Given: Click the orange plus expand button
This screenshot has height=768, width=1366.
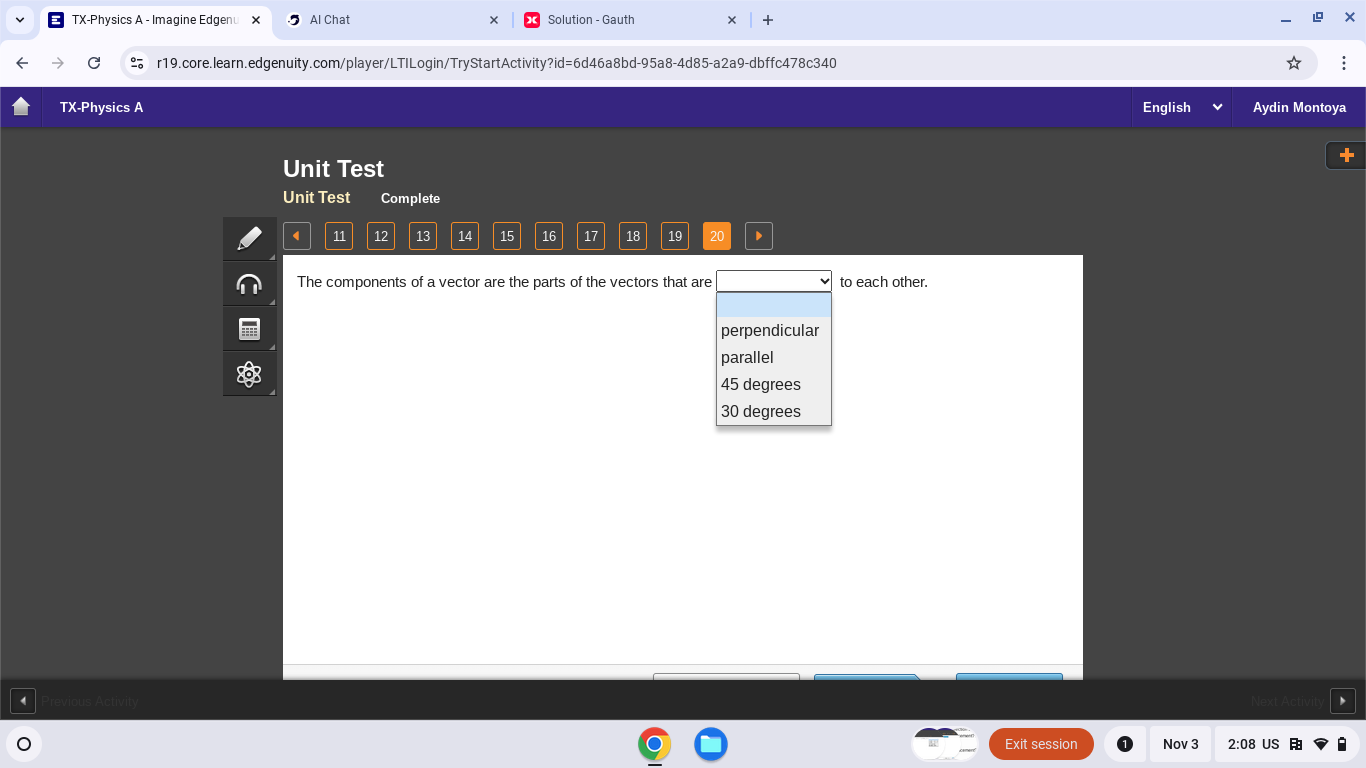Looking at the screenshot, I should point(1346,155).
